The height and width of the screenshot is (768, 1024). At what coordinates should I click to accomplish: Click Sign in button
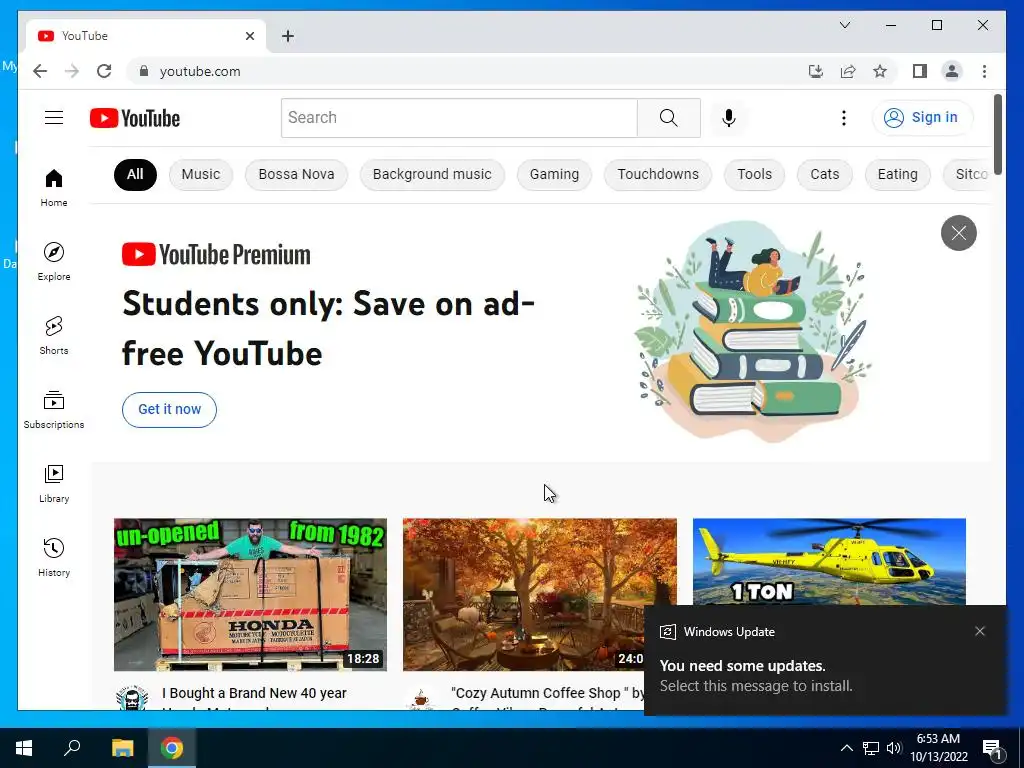coord(922,118)
